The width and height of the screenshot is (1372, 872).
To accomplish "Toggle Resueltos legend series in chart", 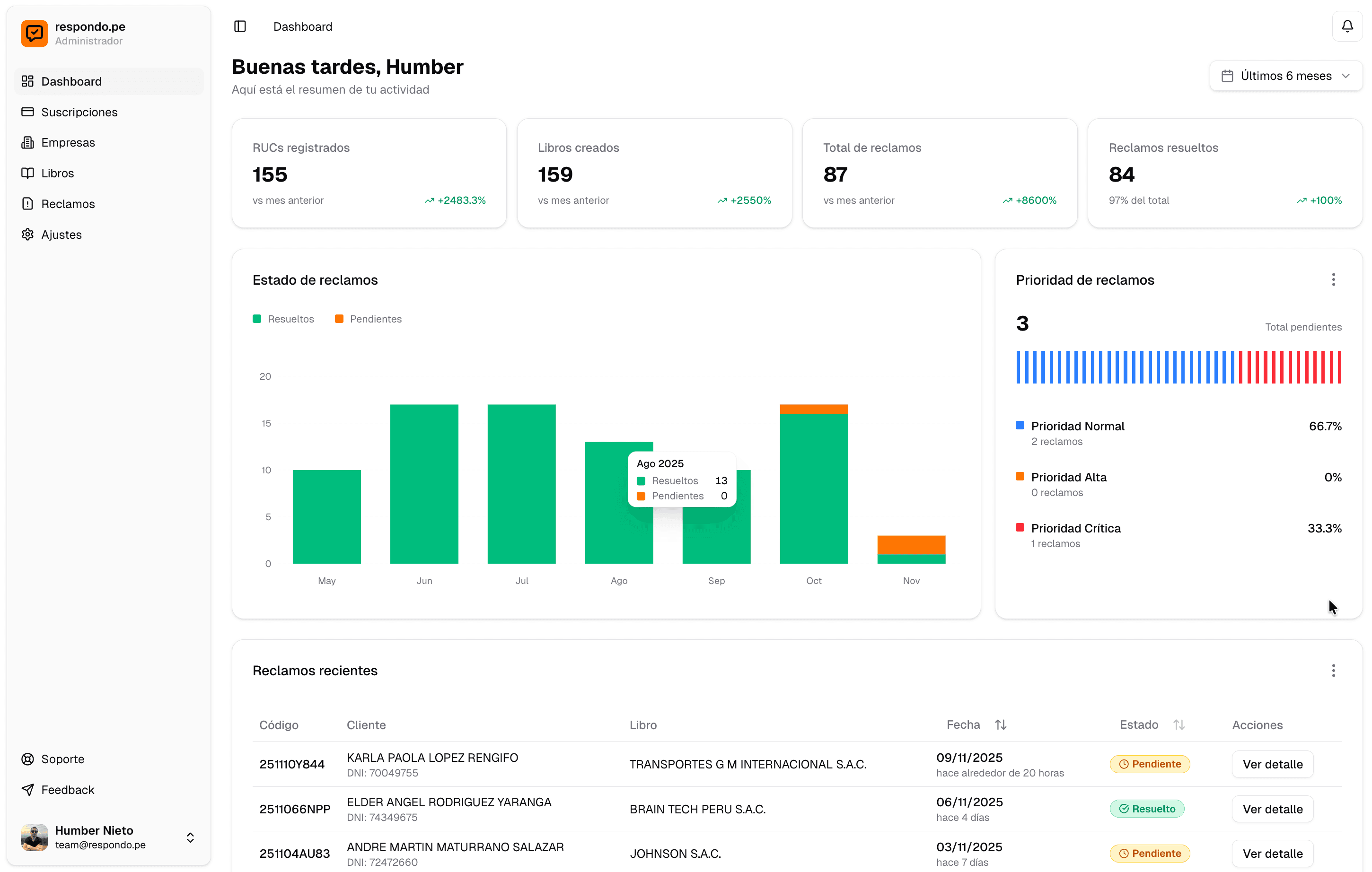I will click(284, 319).
